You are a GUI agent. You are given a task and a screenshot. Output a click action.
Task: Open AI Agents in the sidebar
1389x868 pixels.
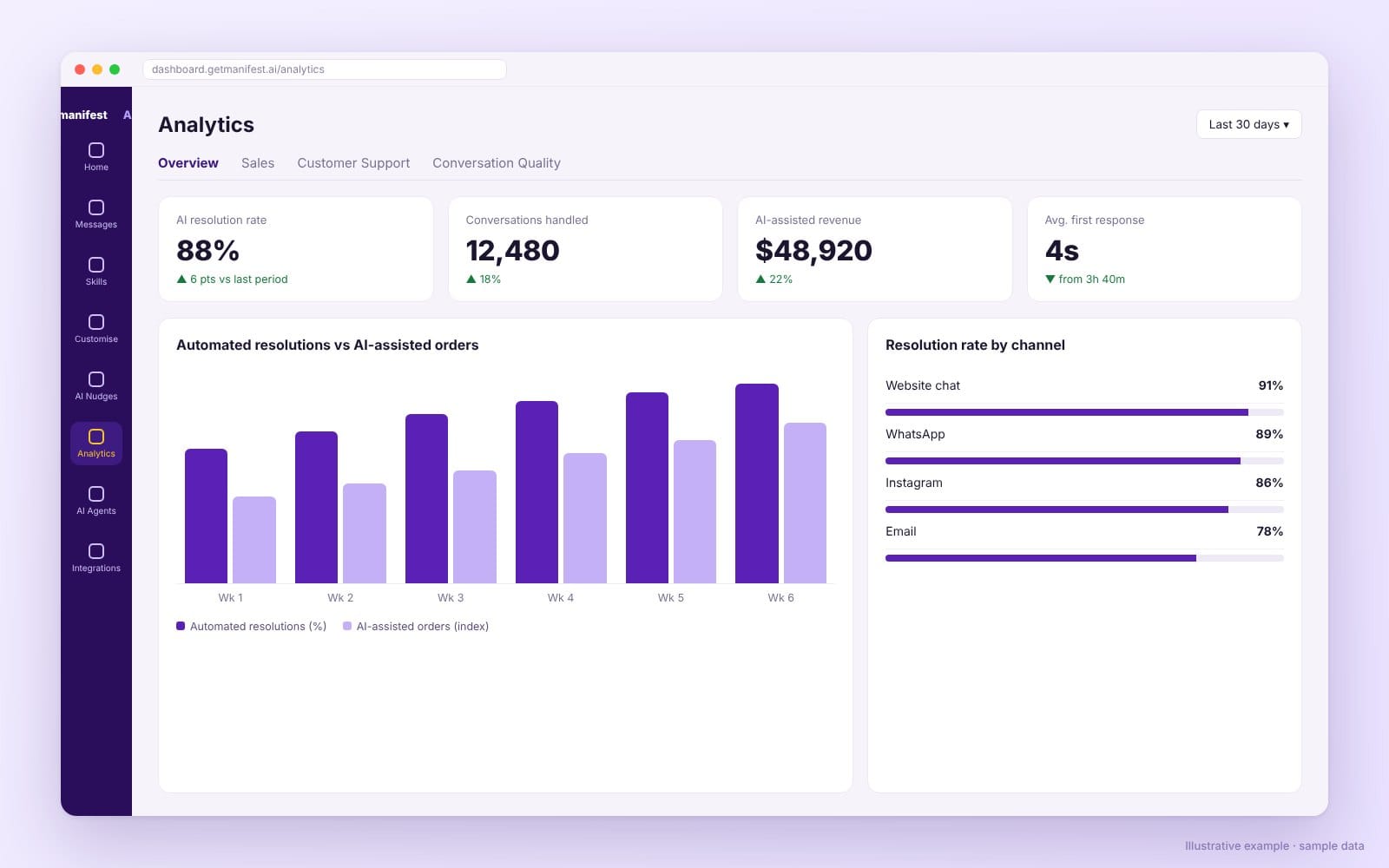[96, 501]
